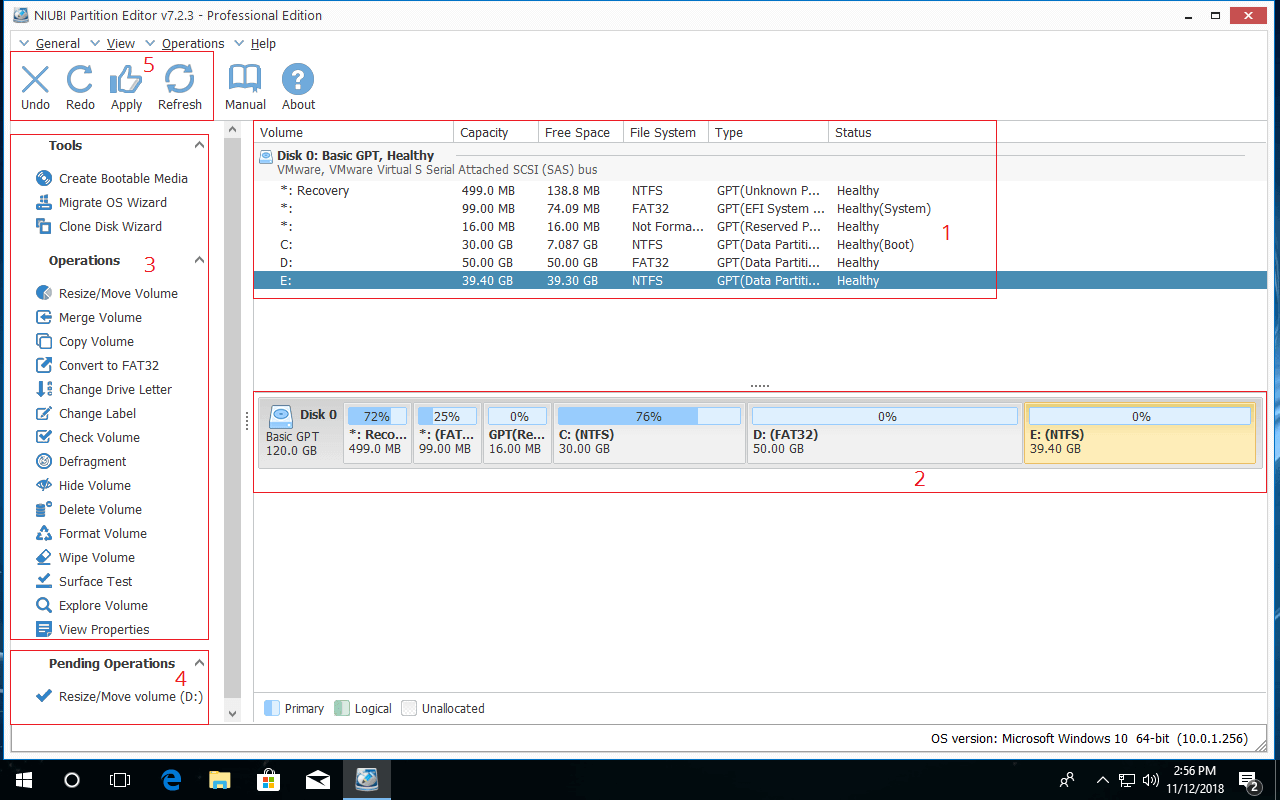Select the Disk 0 120.0 GB label

(302, 433)
